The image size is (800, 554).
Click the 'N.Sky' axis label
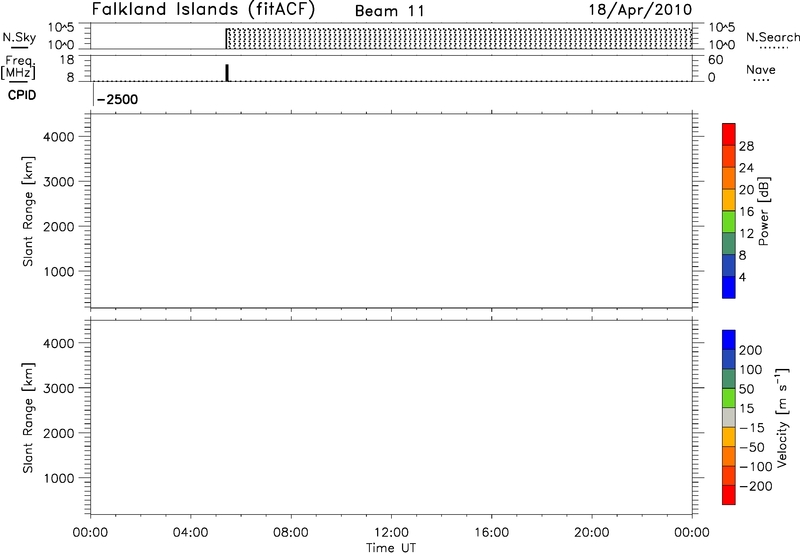coord(19,37)
